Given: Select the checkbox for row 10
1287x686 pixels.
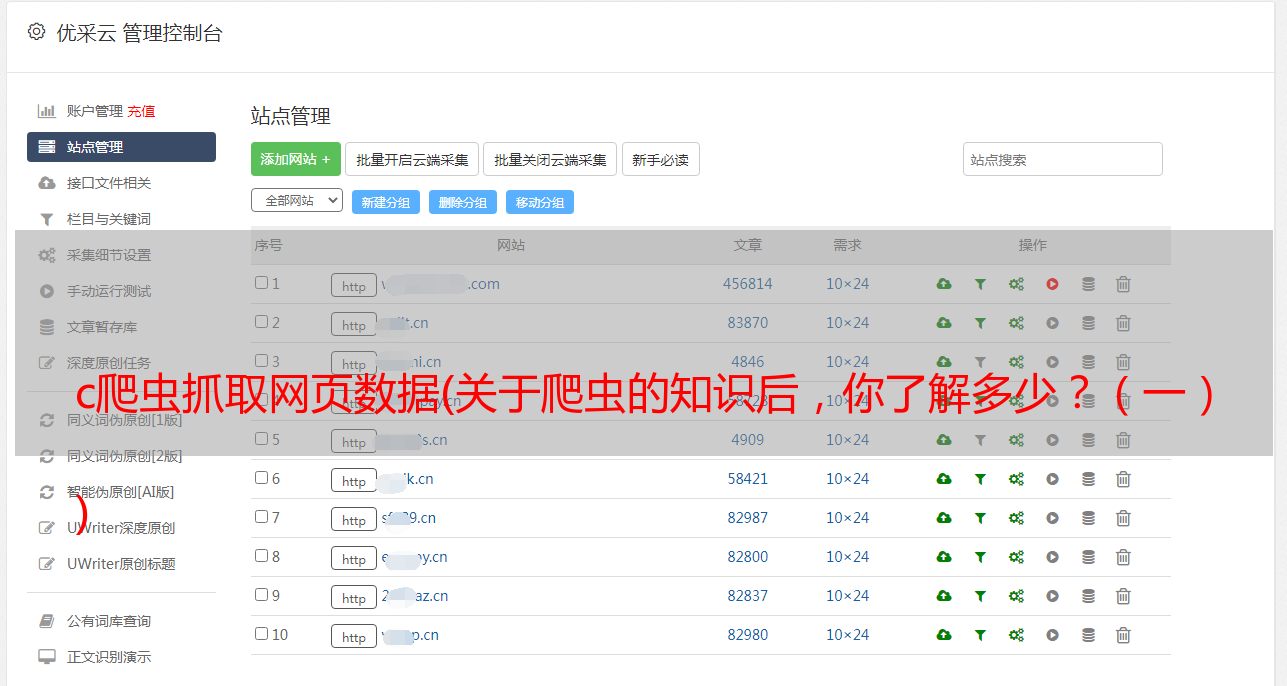Looking at the screenshot, I should 261,634.
